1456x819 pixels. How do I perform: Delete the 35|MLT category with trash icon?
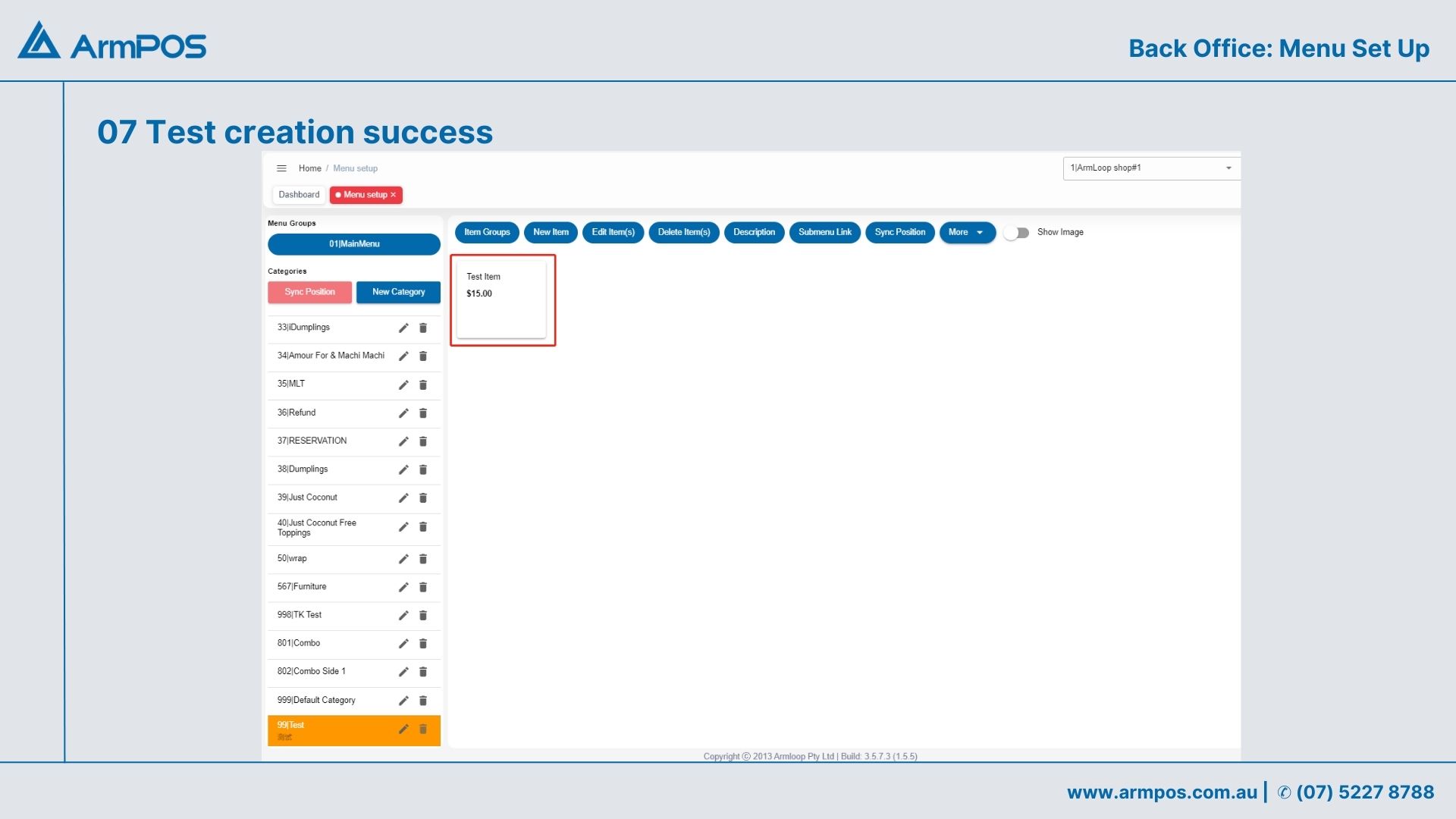[x=423, y=384]
